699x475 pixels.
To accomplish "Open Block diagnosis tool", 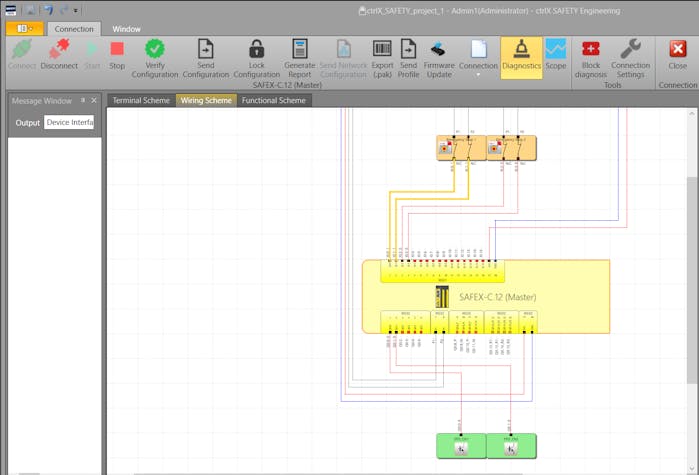I will point(591,58).
